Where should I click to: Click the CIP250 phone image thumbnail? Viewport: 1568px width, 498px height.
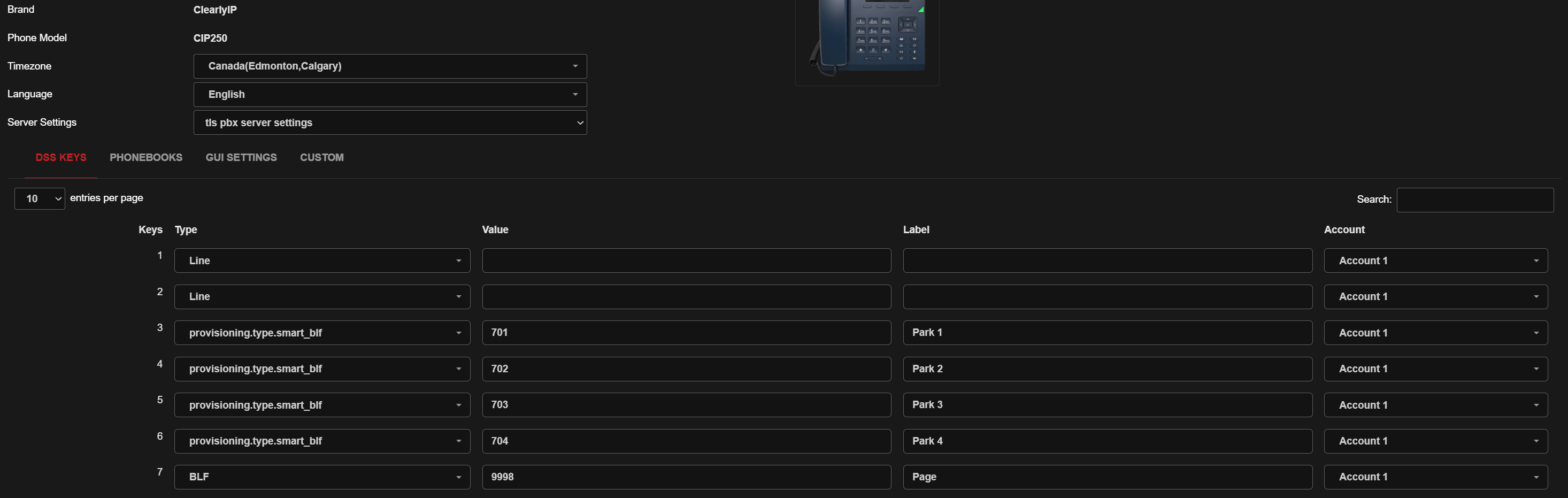point(867,40)
